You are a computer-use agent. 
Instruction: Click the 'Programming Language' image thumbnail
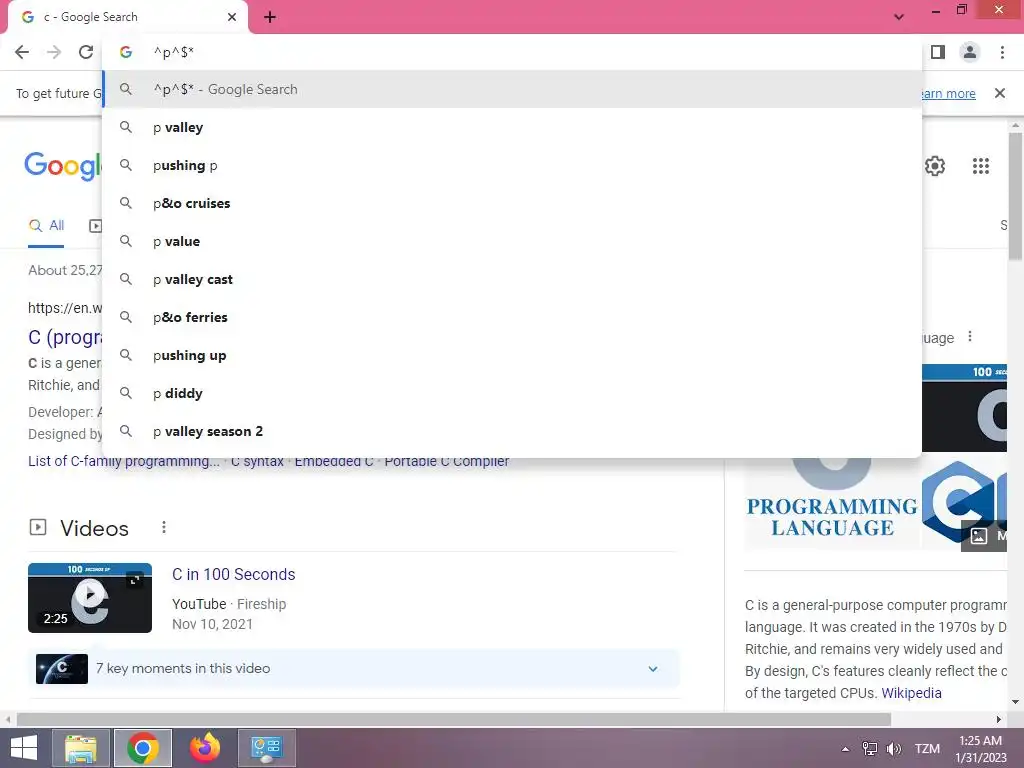[x=832, y=503]
